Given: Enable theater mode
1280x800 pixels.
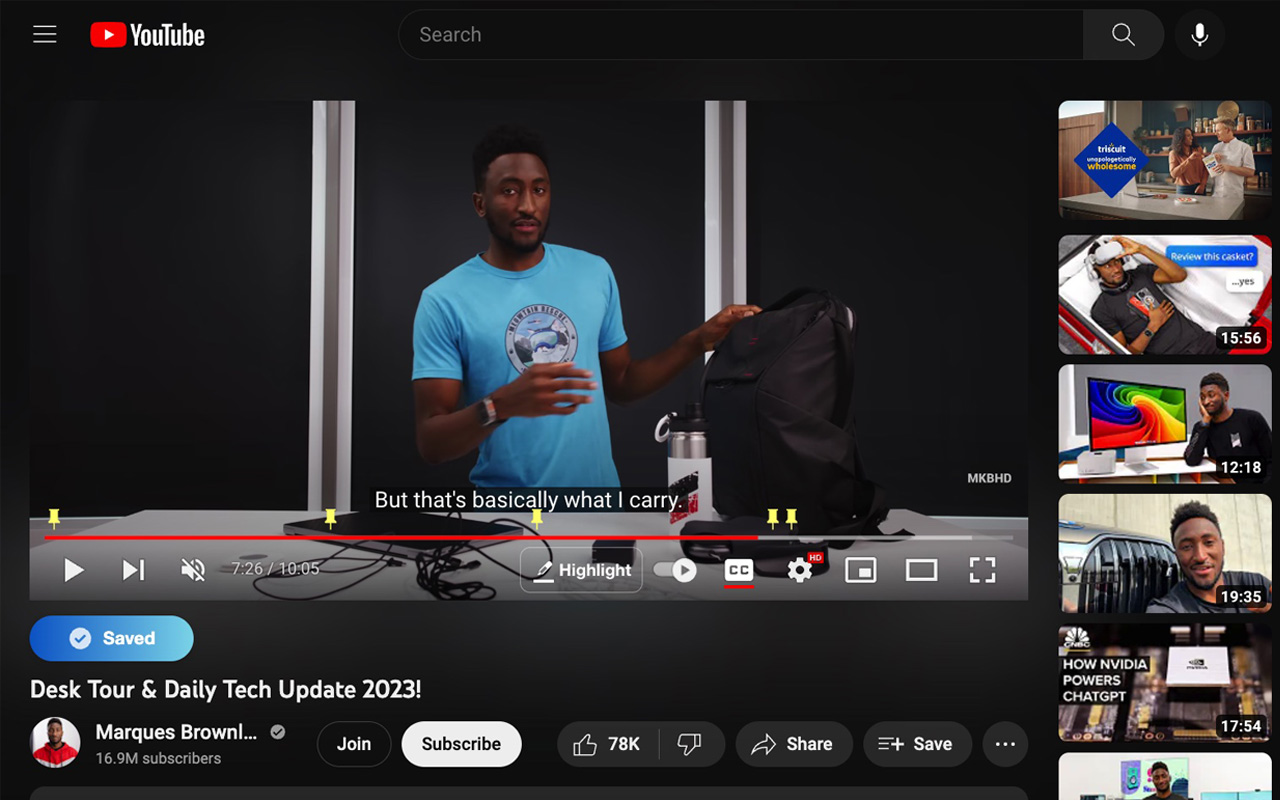Looking at the screenshot, I should [x=921, y=570].
